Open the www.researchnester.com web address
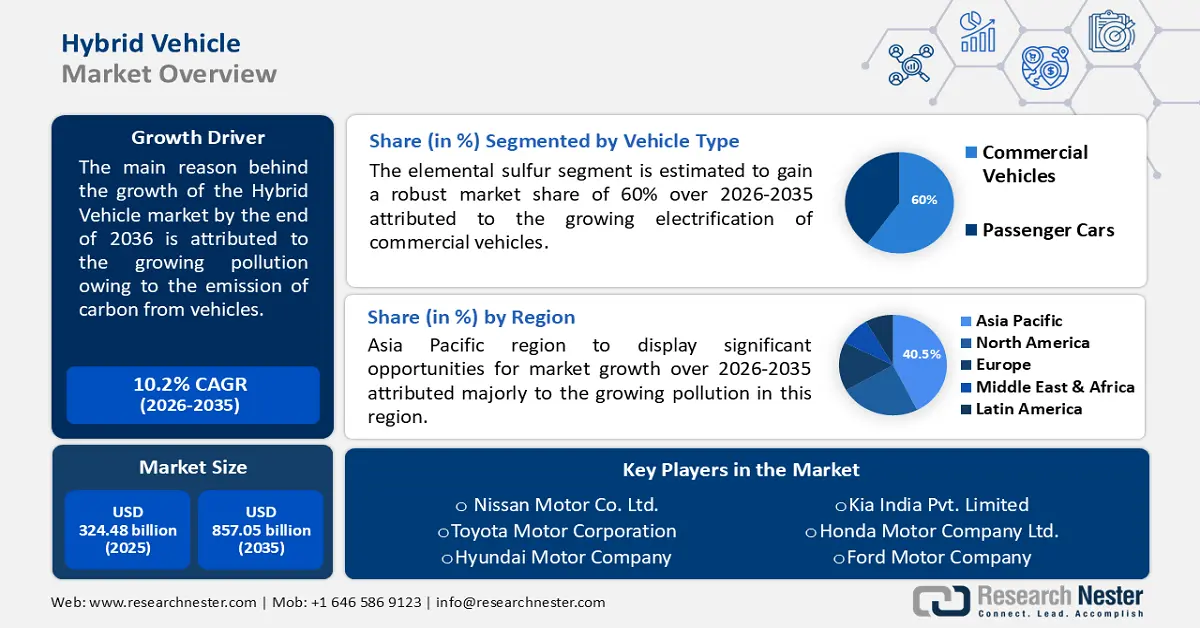The image size is (1200, 628). click(x=171, y=602)
